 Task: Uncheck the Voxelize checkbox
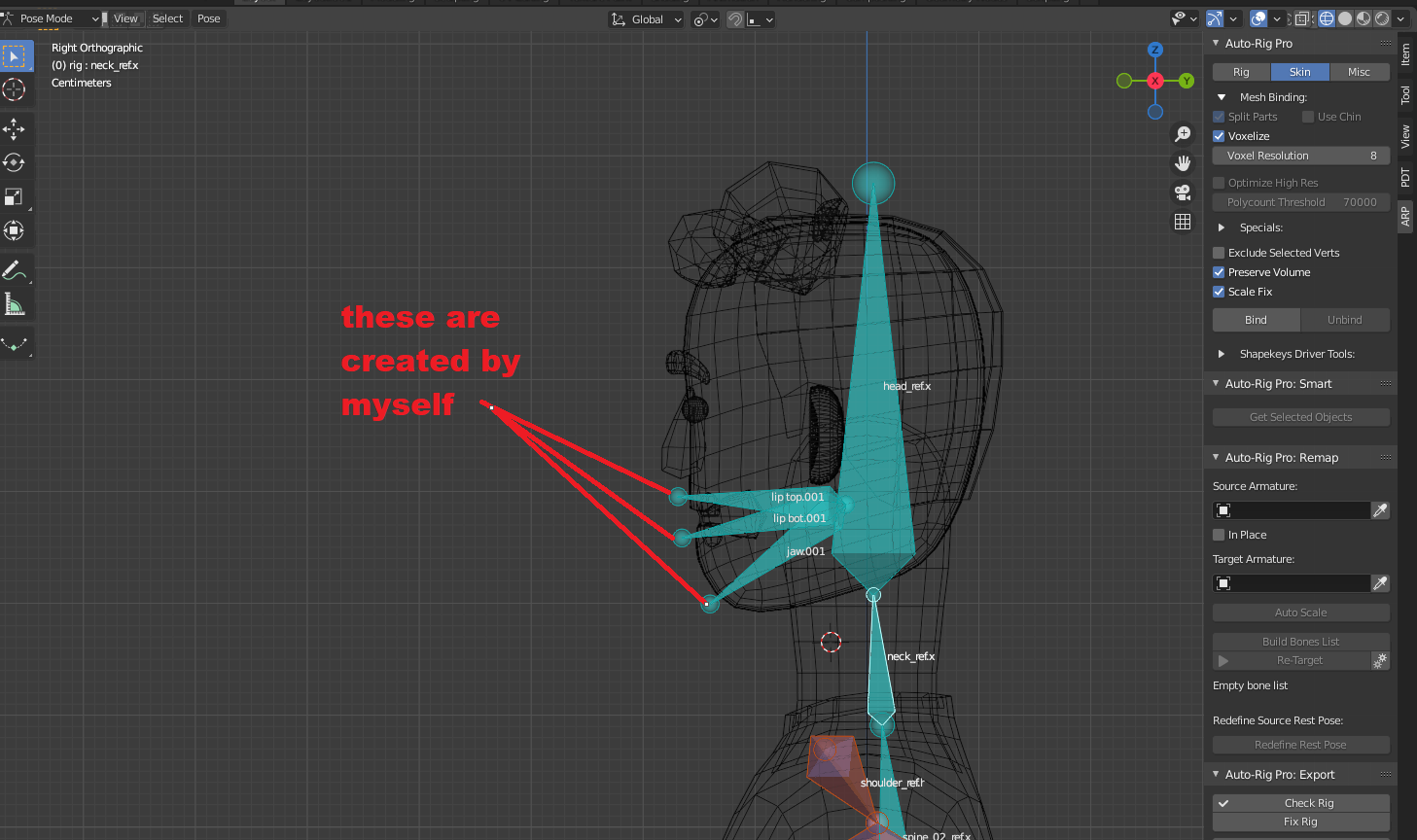point(1219,136)
